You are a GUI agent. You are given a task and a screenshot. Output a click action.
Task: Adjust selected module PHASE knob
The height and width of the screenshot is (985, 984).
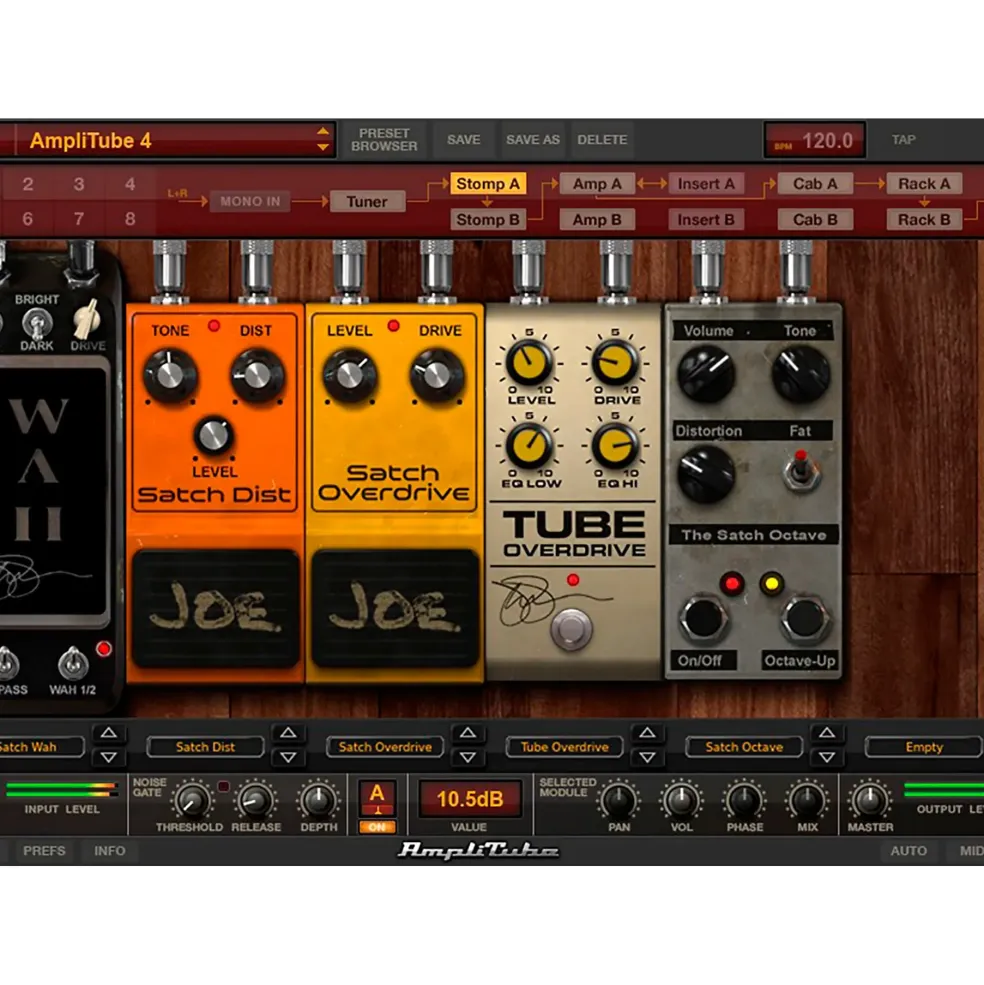[745, 800]
